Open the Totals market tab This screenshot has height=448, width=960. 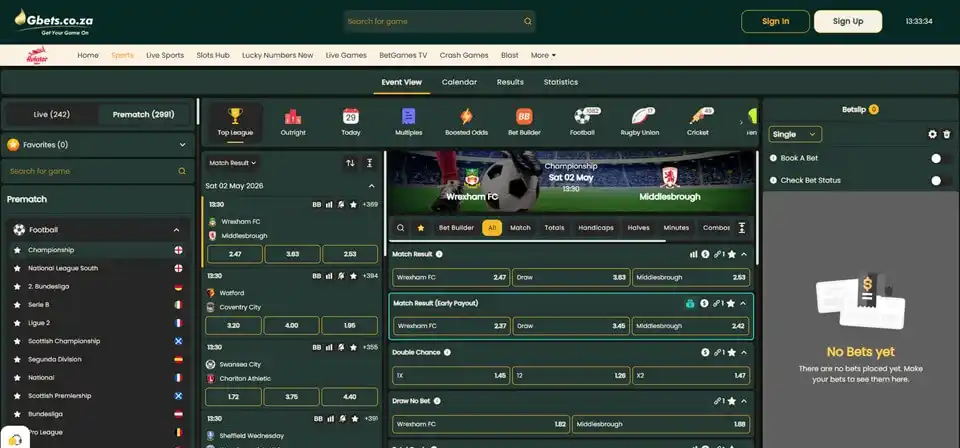[554, 228]
